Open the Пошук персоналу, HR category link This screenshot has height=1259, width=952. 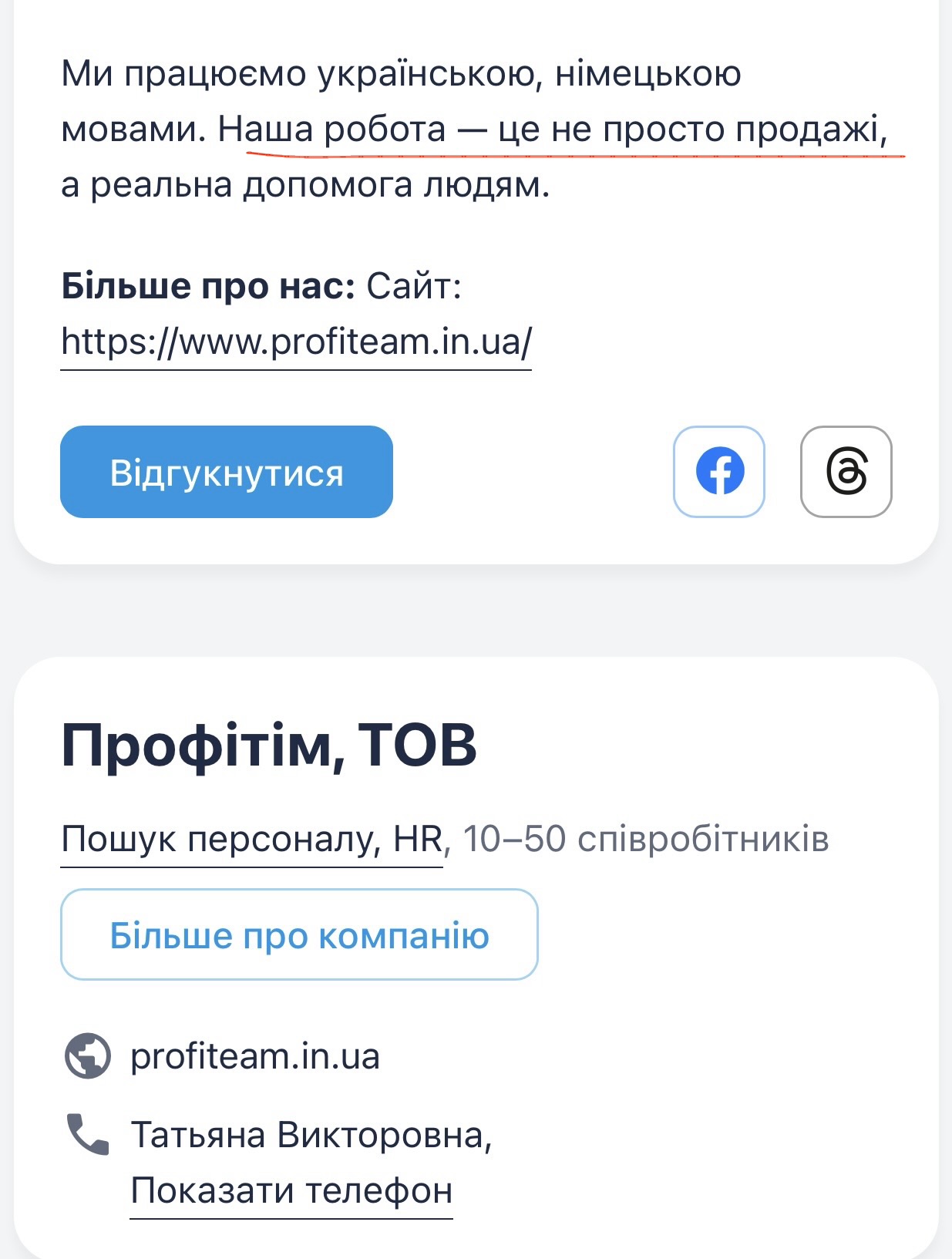(252, 840)
